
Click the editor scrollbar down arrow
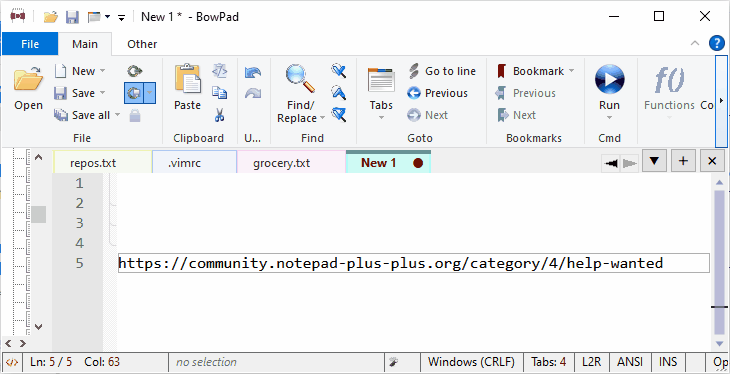click(719, 344)
